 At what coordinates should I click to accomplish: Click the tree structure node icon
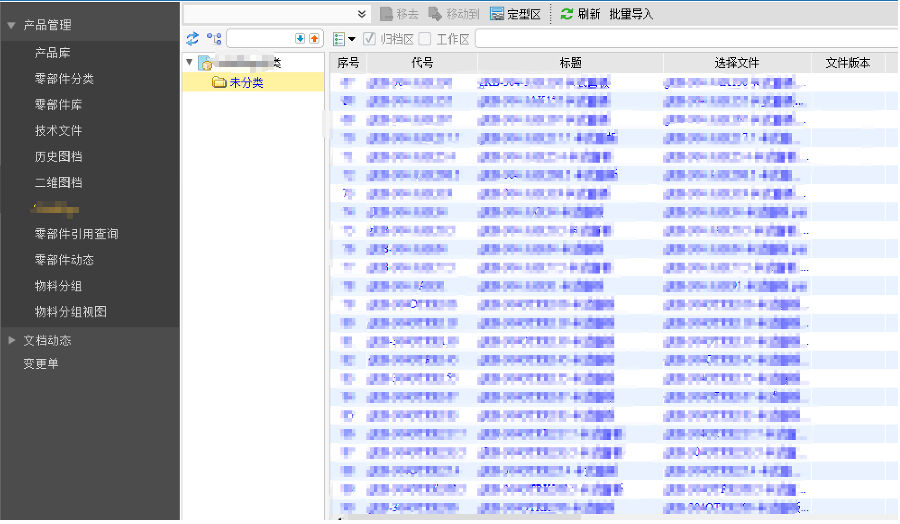[x=214, y=38]
